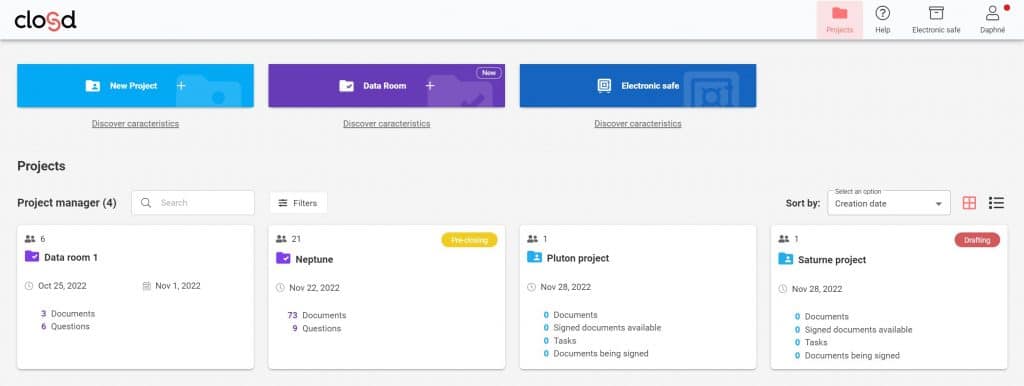Click the purple folder icon of Neptune
This screenshot has width=1024, height=386.
[x=283, y=259]
